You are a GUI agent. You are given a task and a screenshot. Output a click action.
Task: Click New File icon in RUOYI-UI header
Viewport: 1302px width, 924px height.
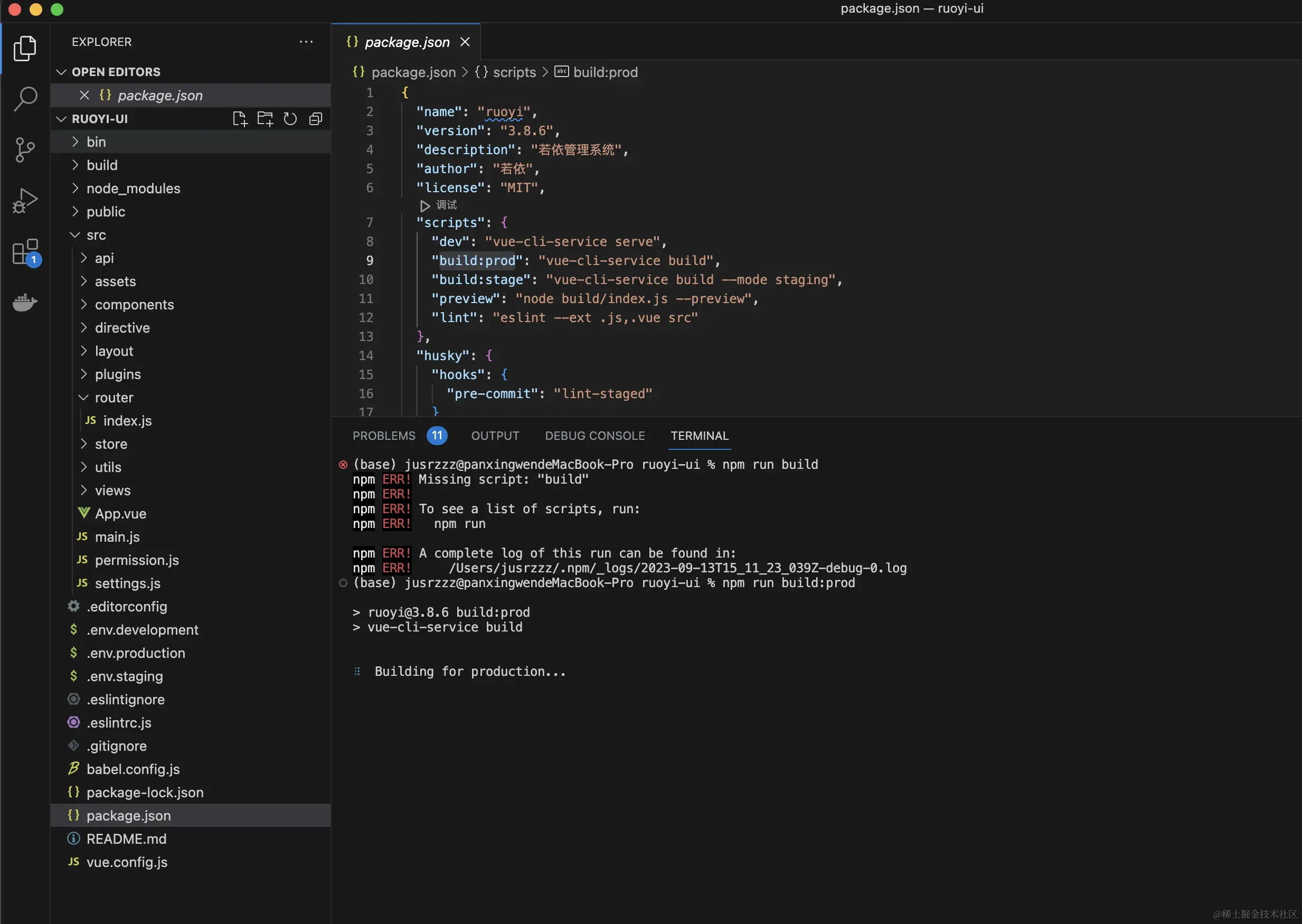(x=240, y=119)
